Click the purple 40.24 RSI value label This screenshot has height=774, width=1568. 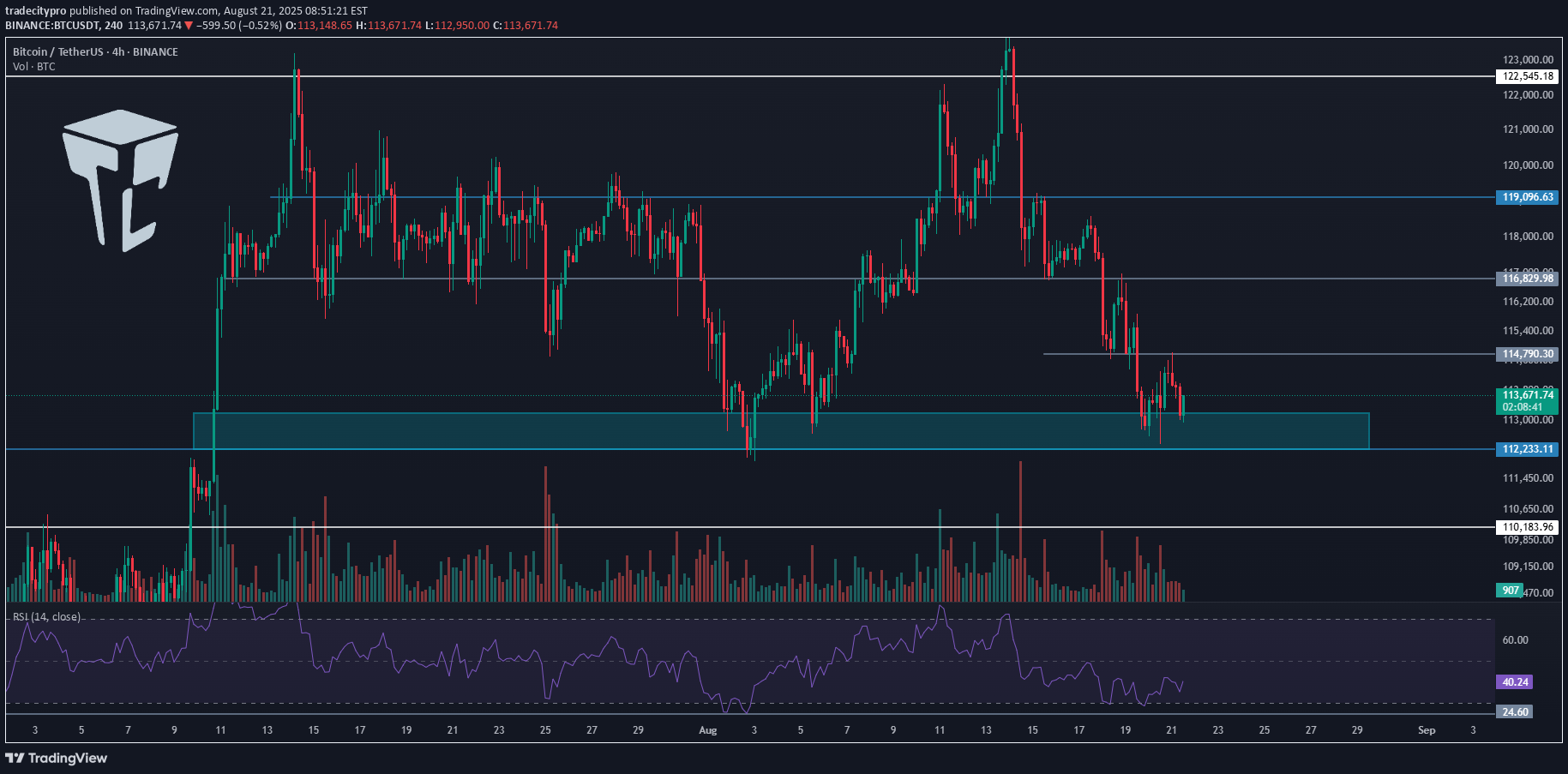pos(1515,682)
